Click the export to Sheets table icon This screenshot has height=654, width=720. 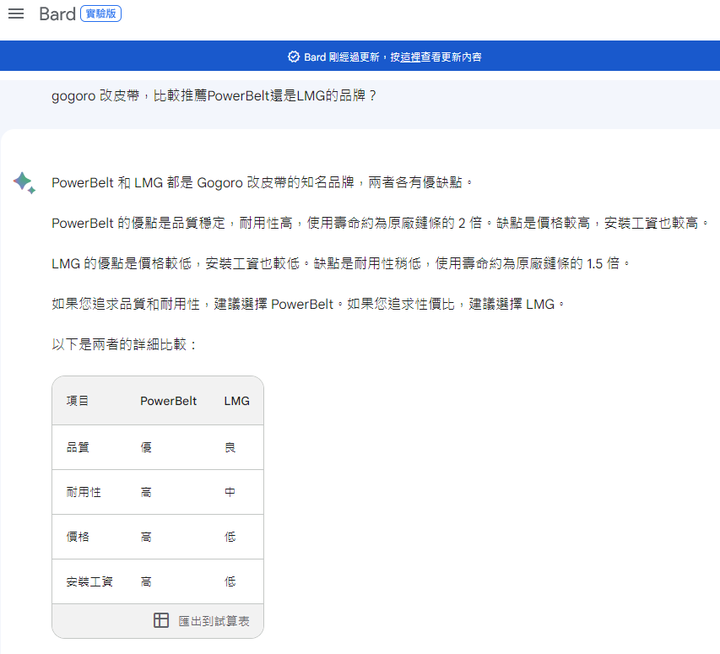pos(161,620)
